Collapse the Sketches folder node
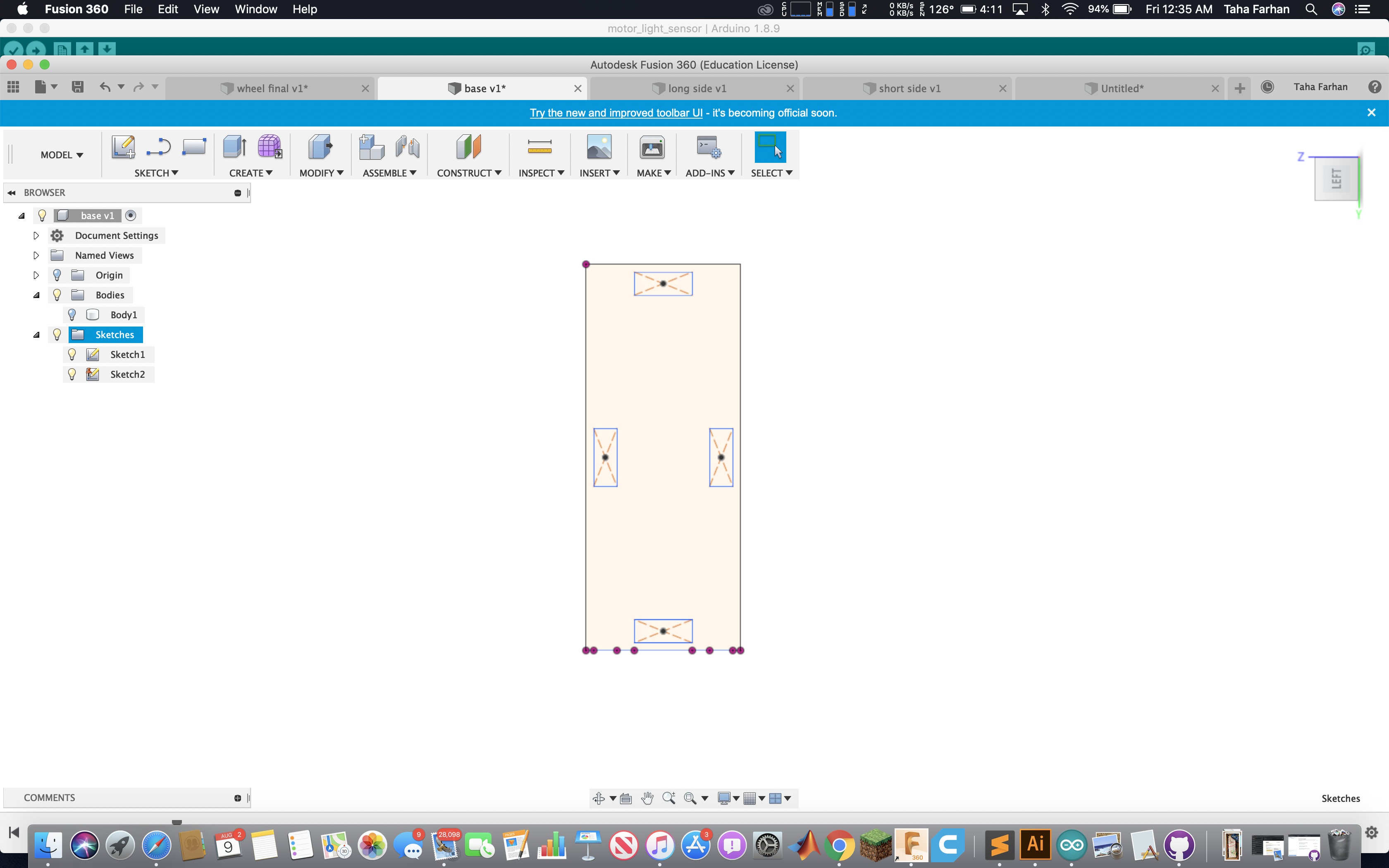 point(36,335)
